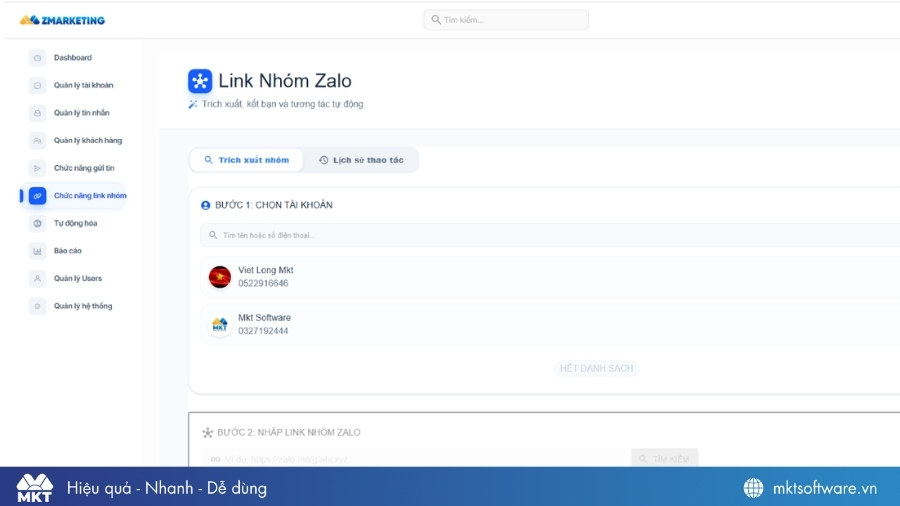Click the Link Nhóm Zalo page title
The width and height of the screenshot is (900, 506).
coord(285,81)
